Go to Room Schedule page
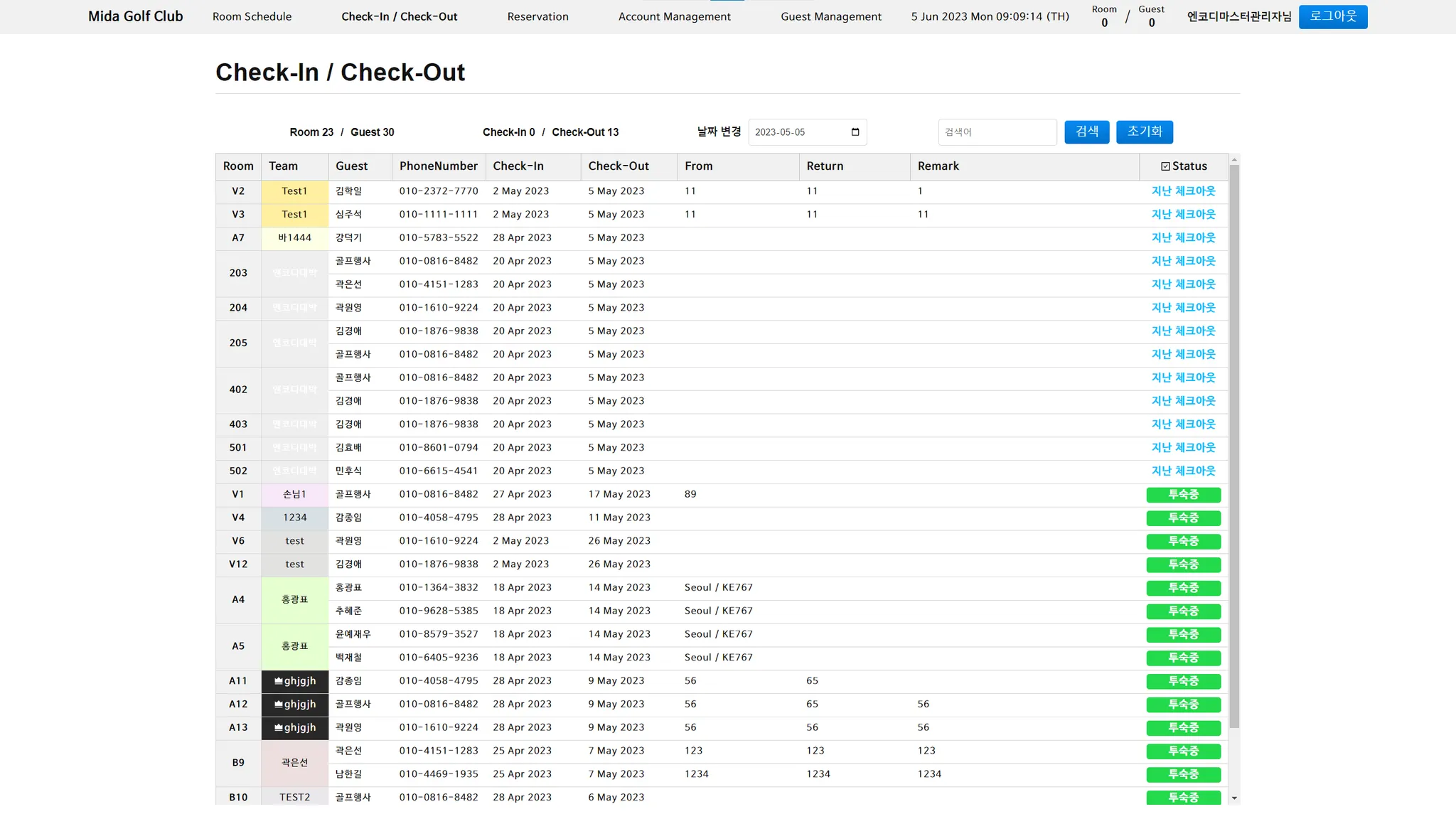 [252, 16]
